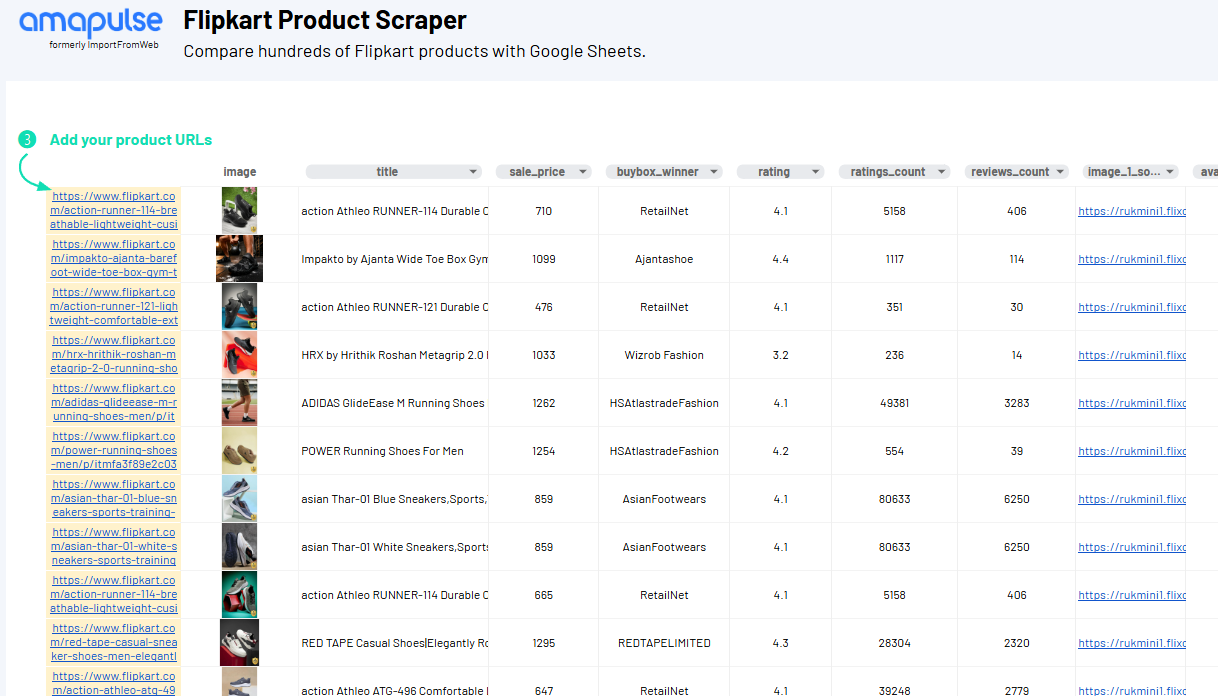This screenshot has height=696, width=1218.
Task: Open the rukmini1 image link in REDTAPELIMITED row
Action: [x=1132, y=643]
